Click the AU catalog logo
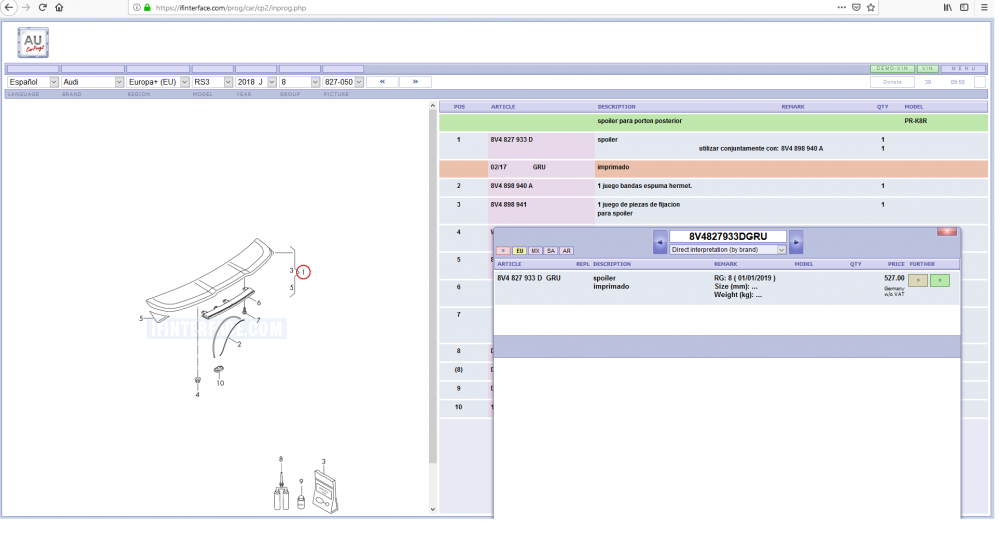 coord(33,43)
